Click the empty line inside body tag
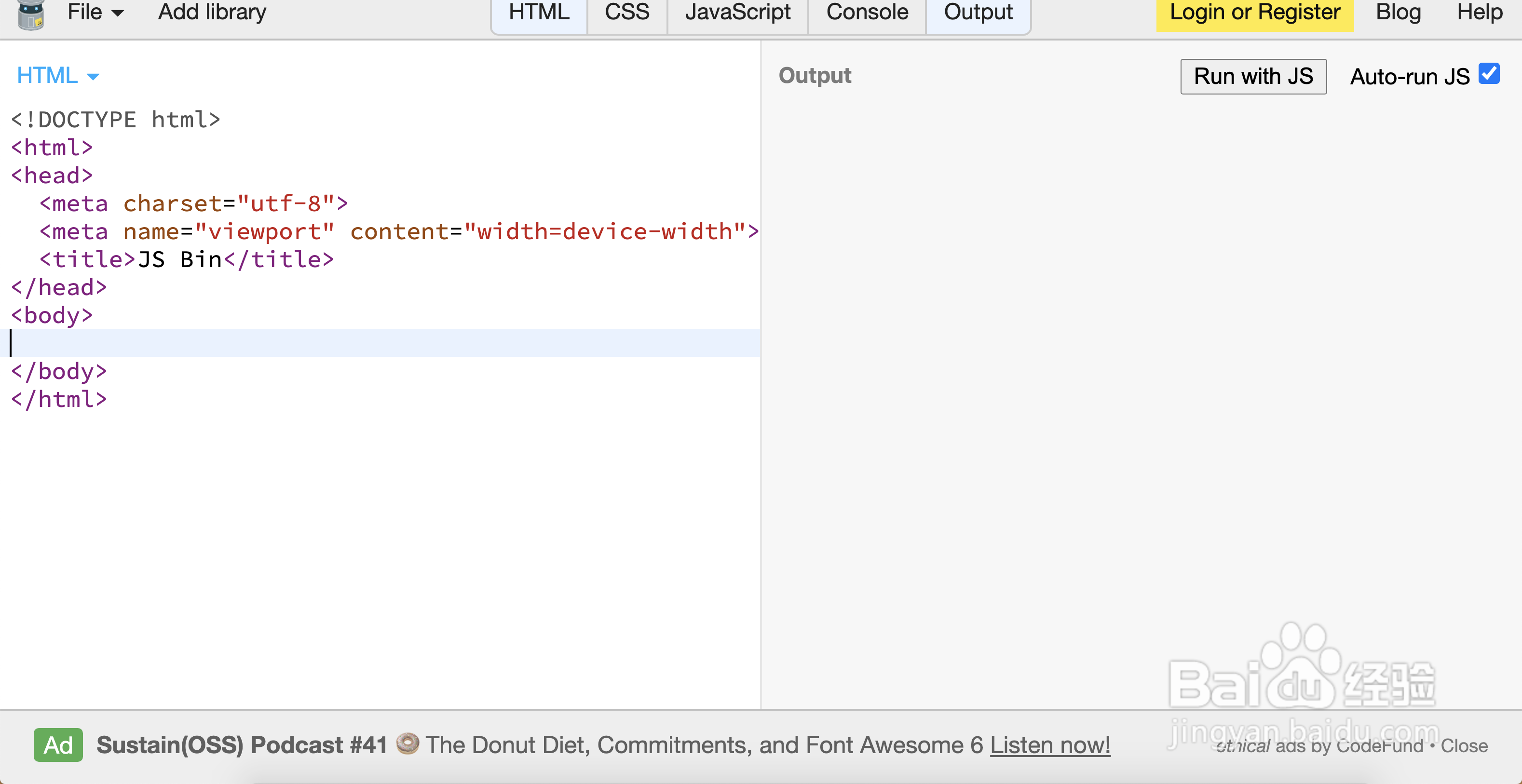 click(x=378, y=343)
